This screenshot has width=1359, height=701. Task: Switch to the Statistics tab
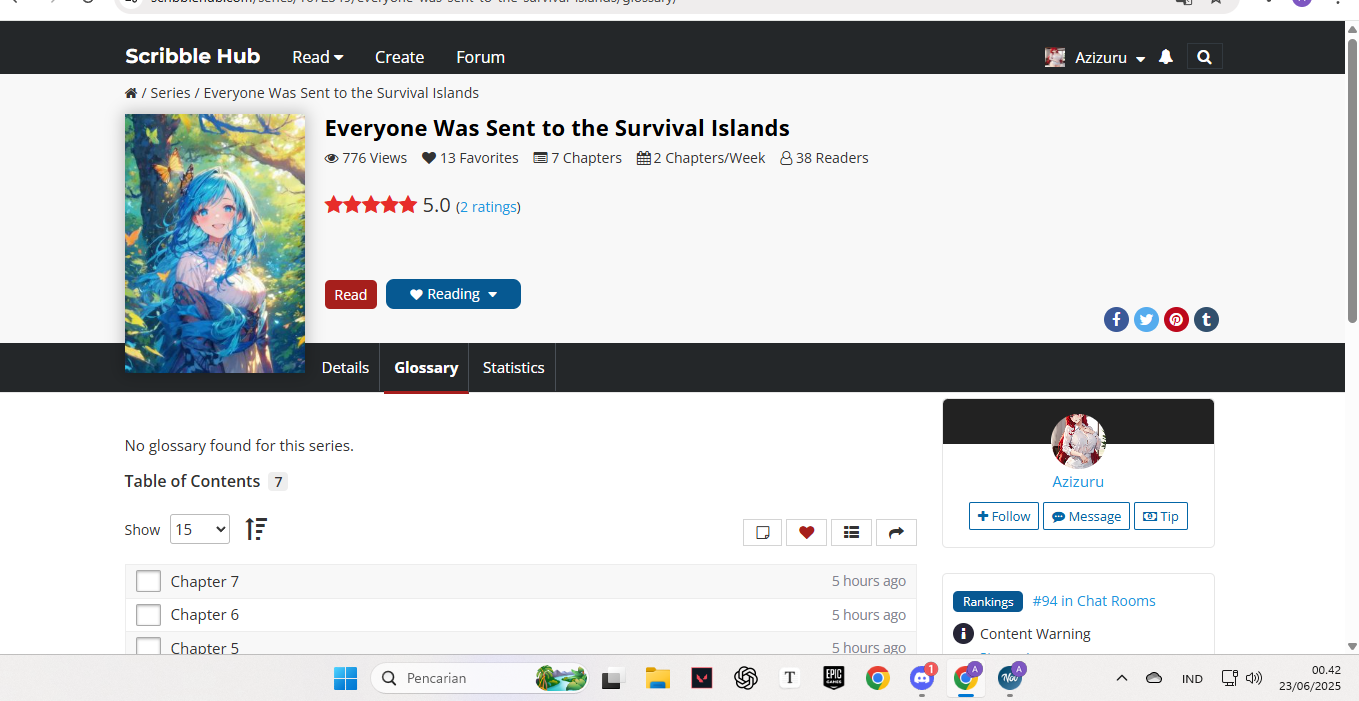point(513,368)
